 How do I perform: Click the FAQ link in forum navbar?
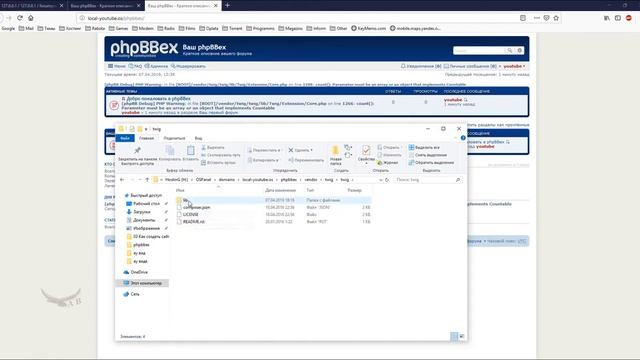[x=135, y=66]
